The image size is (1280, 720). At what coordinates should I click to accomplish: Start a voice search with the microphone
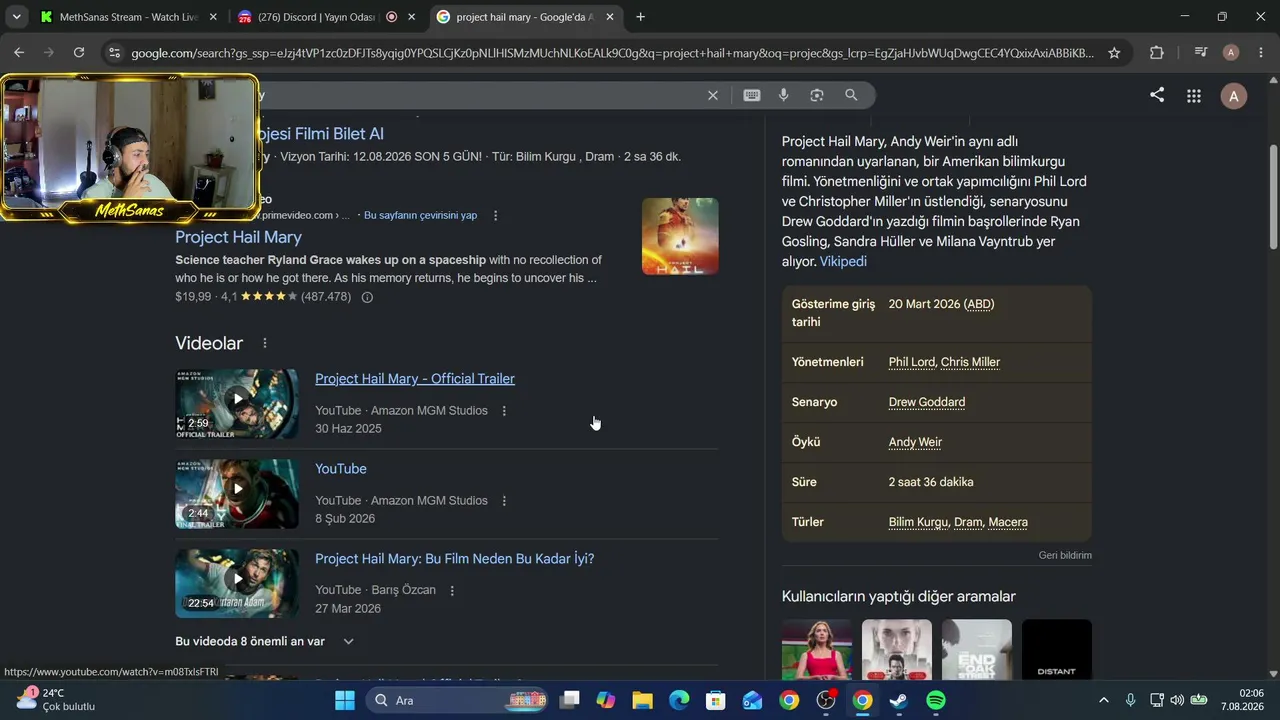(784, 95)
